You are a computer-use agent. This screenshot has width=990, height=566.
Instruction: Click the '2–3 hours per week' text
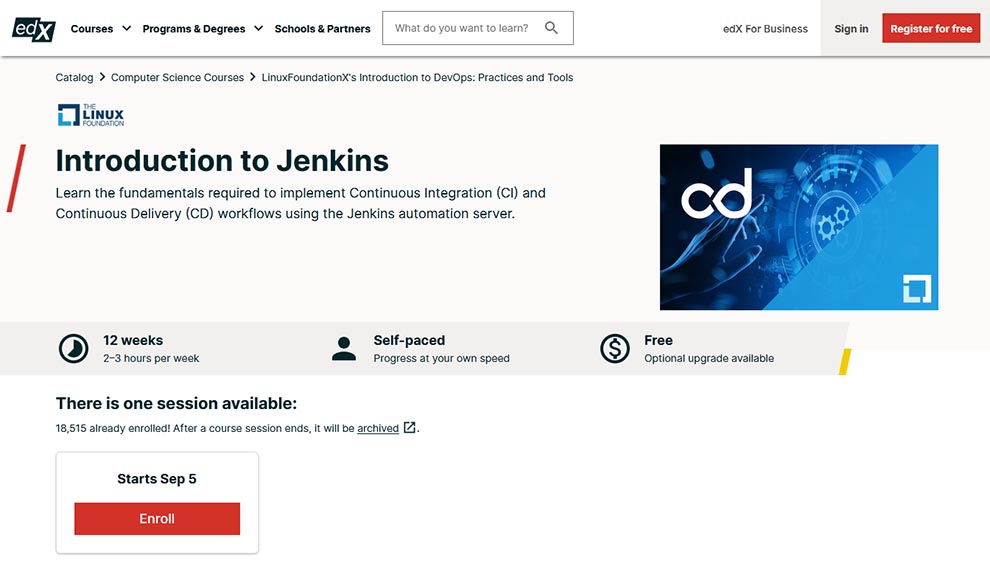tap(151, 358)
